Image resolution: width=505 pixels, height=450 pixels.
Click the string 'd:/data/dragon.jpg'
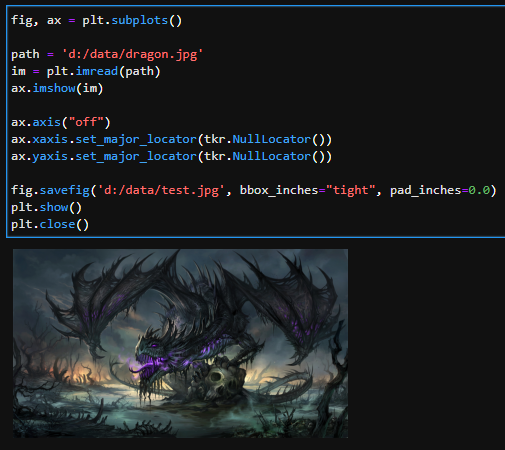click(132, 54)
